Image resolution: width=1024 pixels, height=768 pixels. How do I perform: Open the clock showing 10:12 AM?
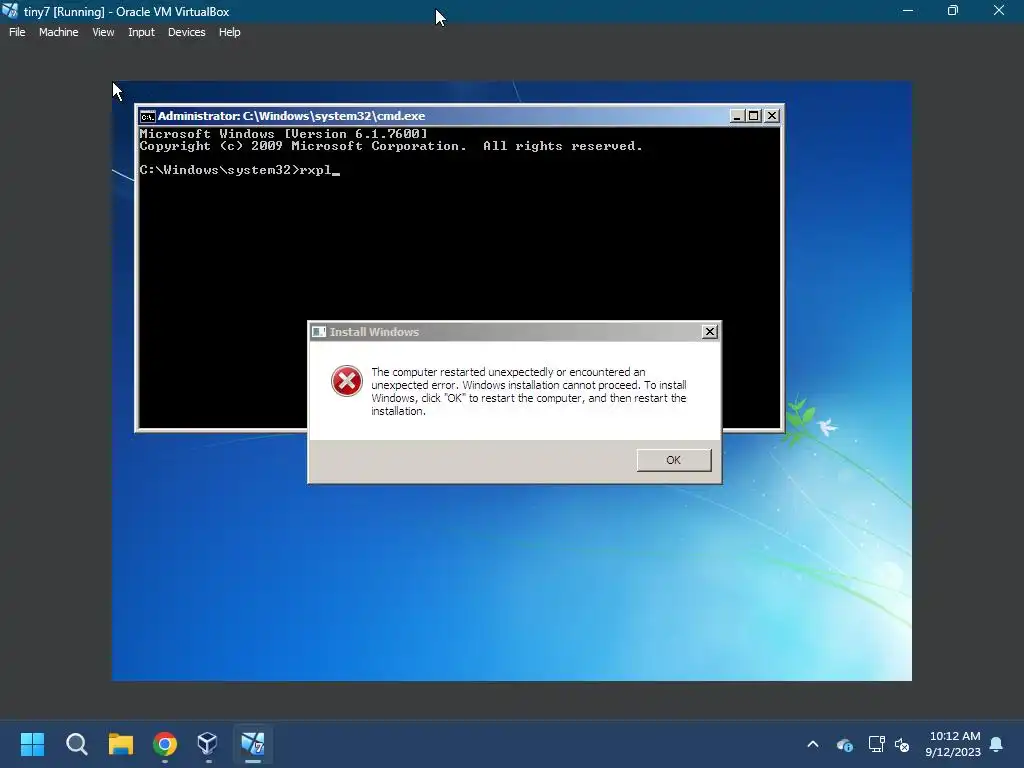click(953, 744)
